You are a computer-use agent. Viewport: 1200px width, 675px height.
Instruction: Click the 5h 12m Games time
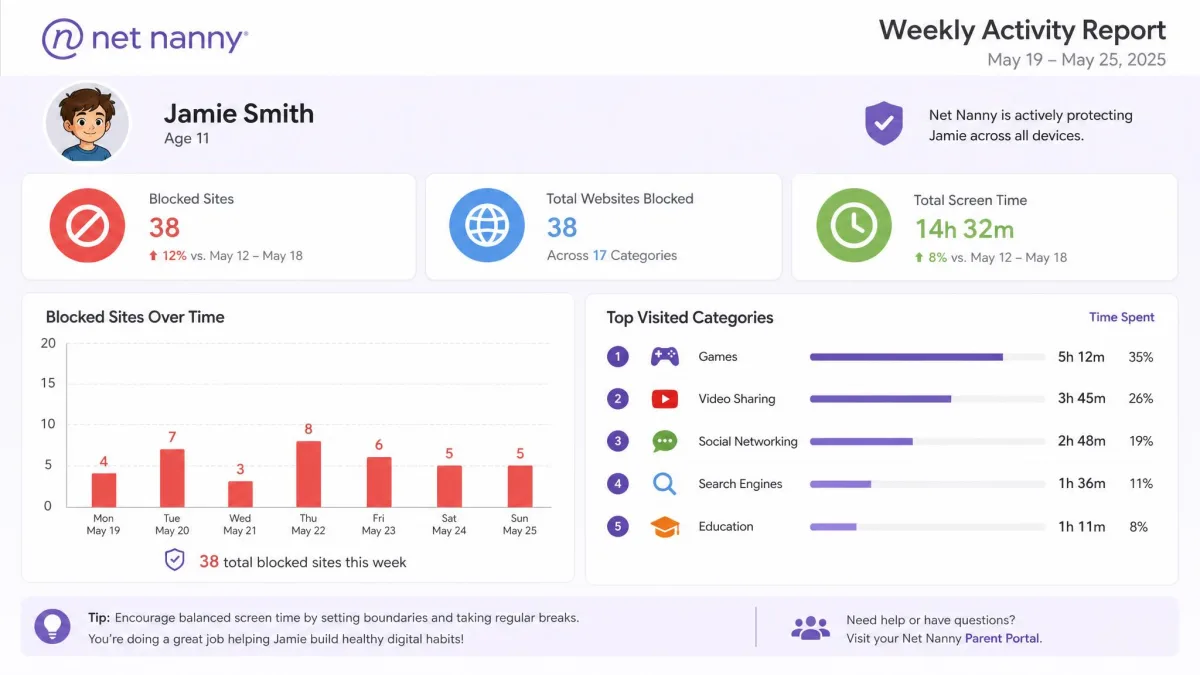tap(1081, 357)
